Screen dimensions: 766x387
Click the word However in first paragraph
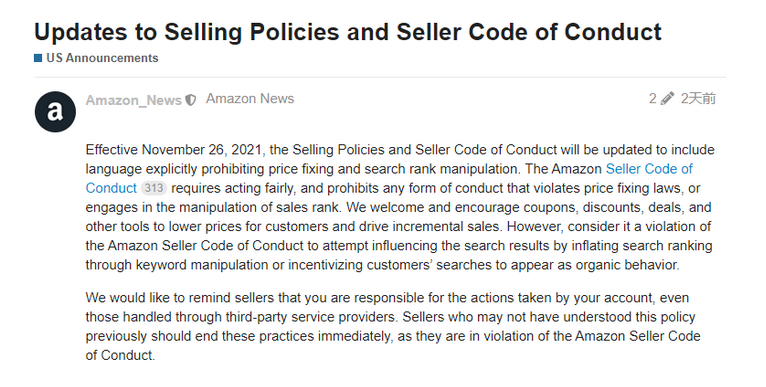pyautogui.click(x=533, y=226)
